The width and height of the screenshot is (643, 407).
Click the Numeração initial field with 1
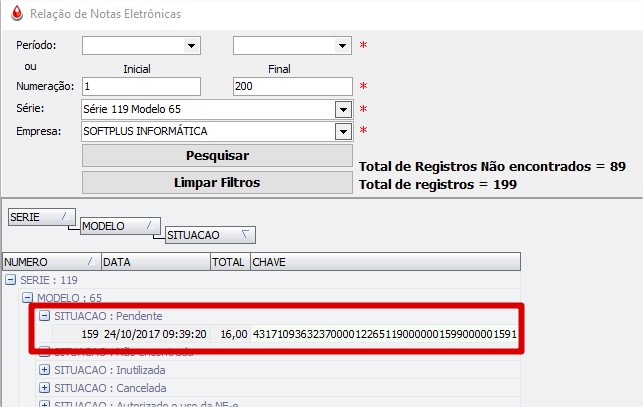(141, 87)
